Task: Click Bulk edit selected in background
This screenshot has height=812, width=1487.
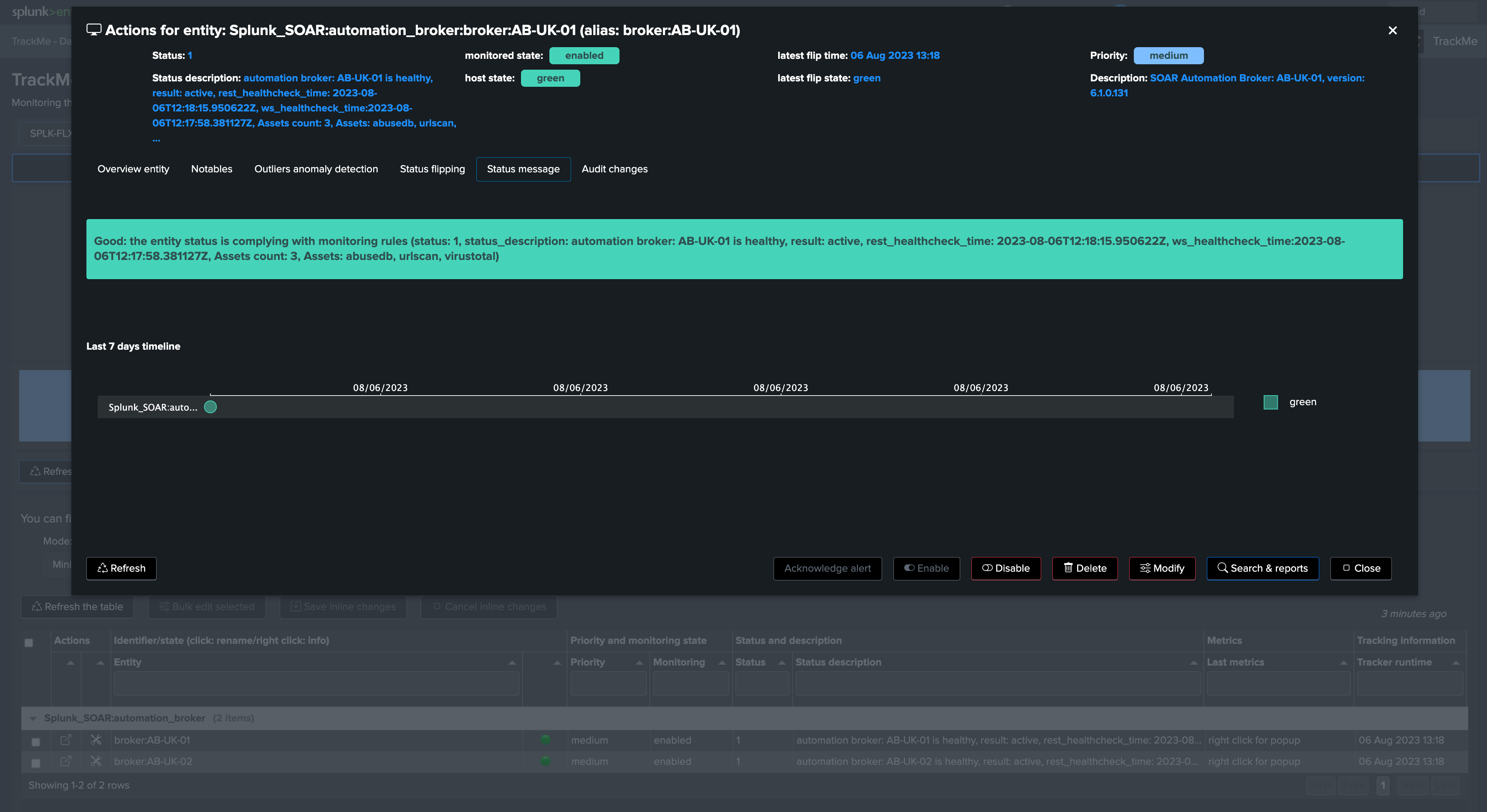Action: (207, 607)
